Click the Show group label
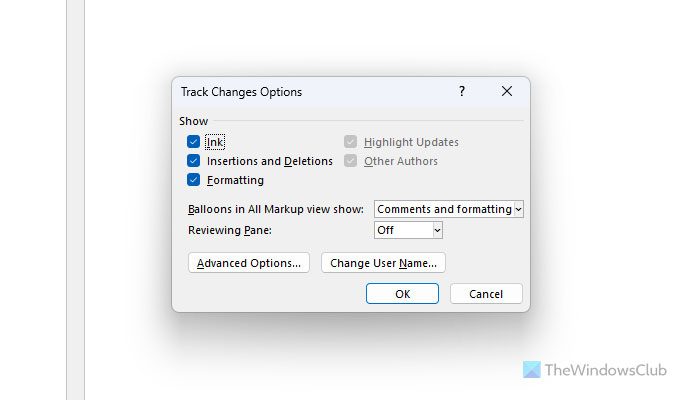700x400 pixels. [x=194, y=121]
